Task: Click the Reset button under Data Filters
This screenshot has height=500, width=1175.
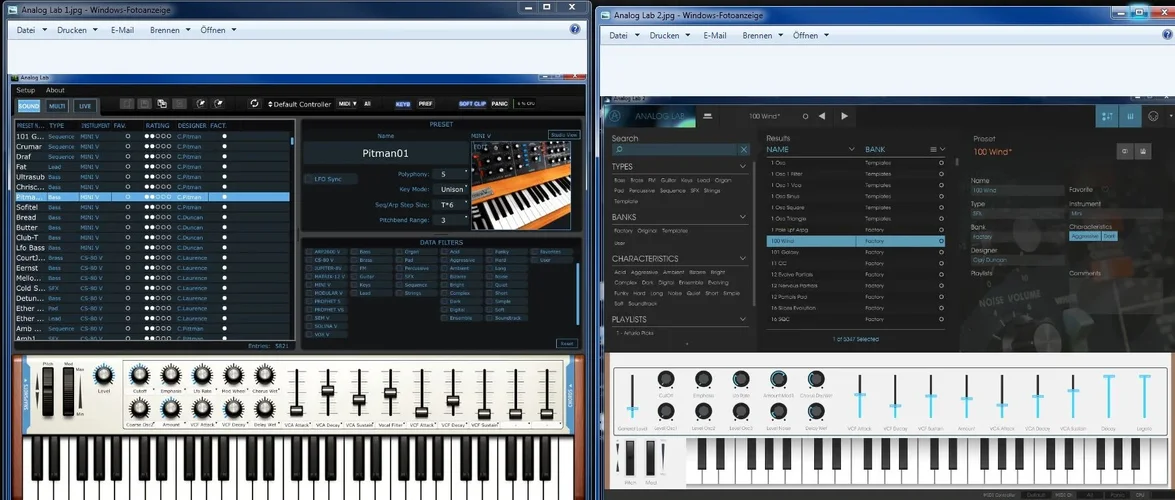Action: coord(567,343)
